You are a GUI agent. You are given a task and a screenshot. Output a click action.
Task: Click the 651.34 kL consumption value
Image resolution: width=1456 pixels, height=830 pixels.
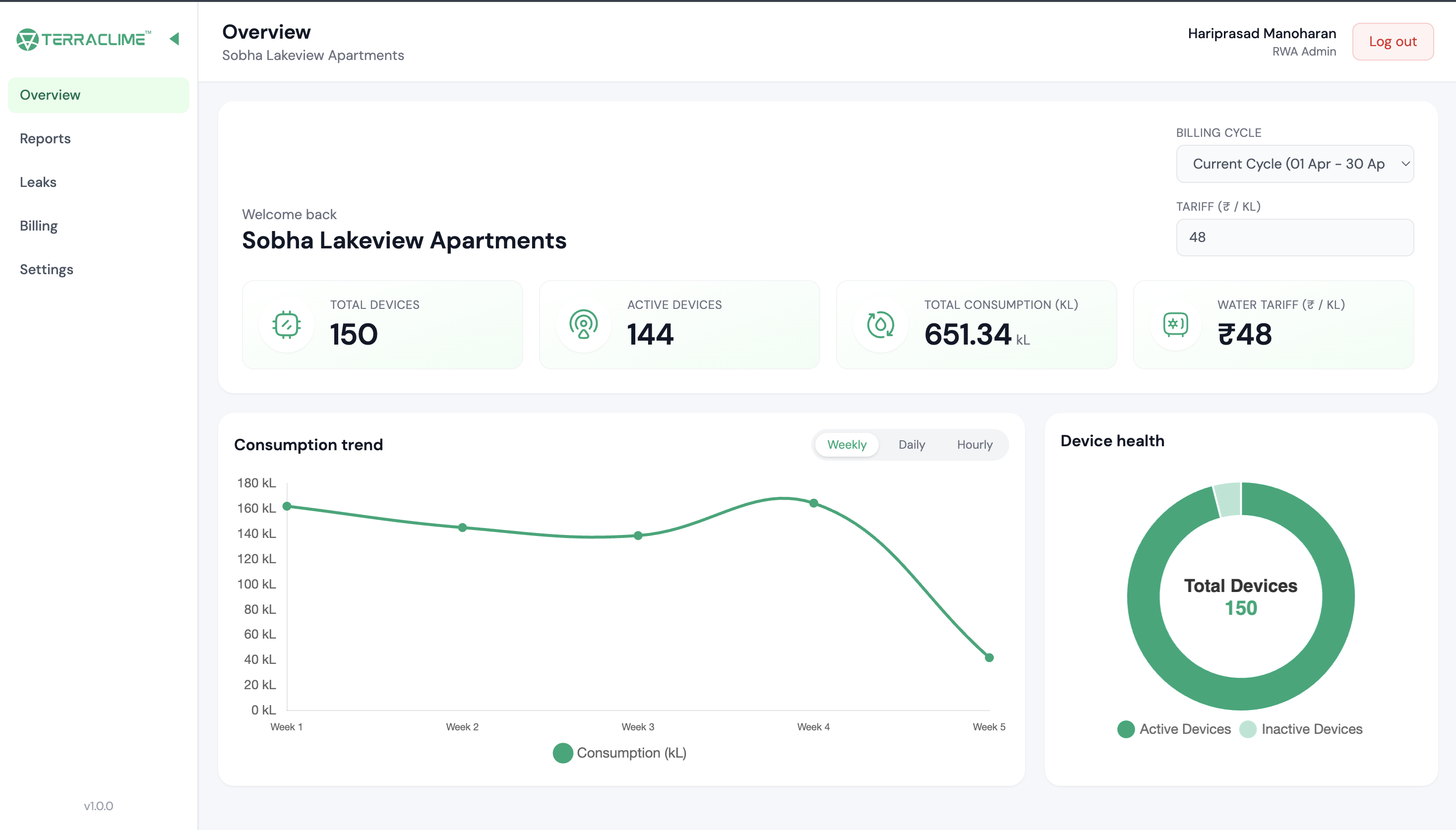point(976,334)
